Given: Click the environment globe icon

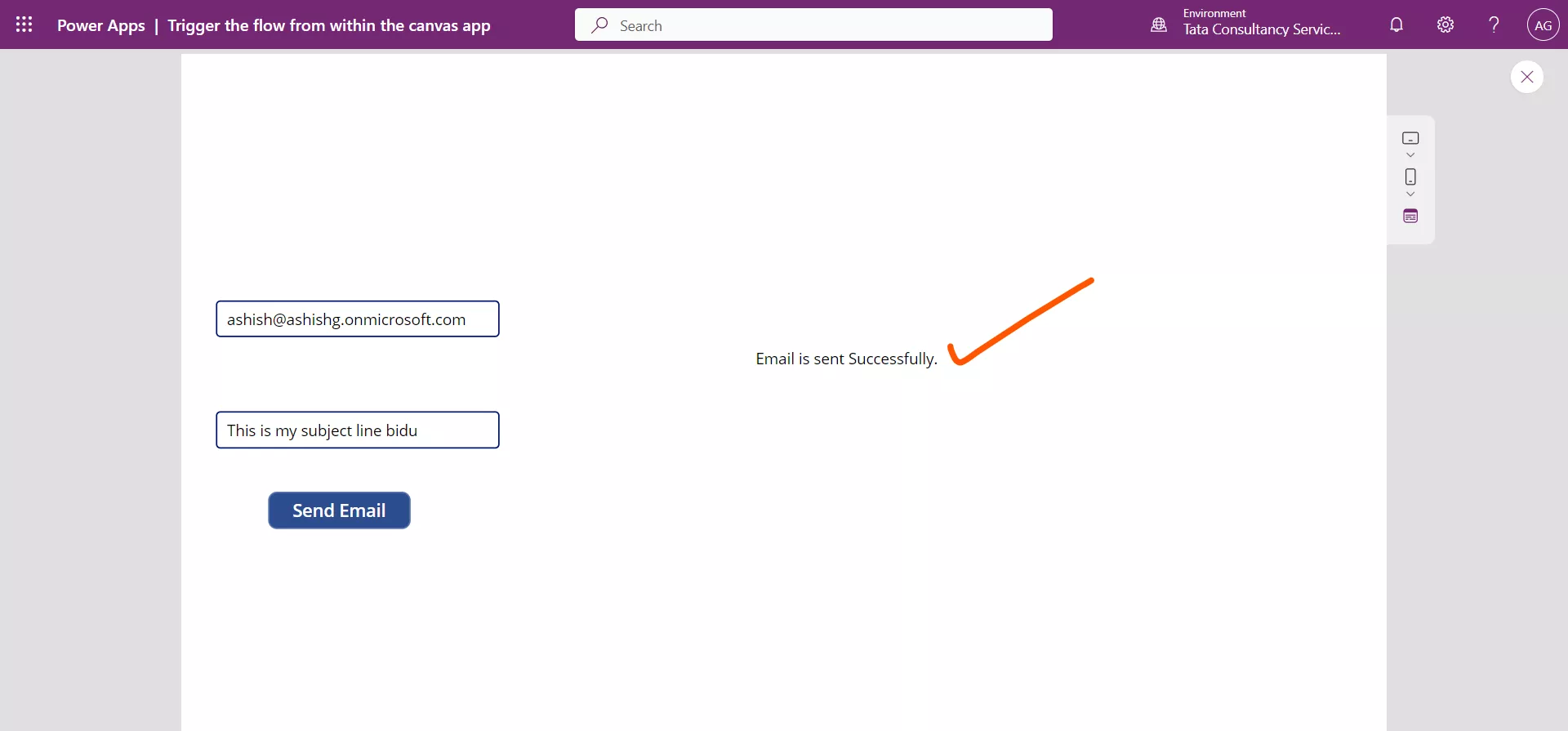Looking at the screenshot, I should click(1159, 25).
